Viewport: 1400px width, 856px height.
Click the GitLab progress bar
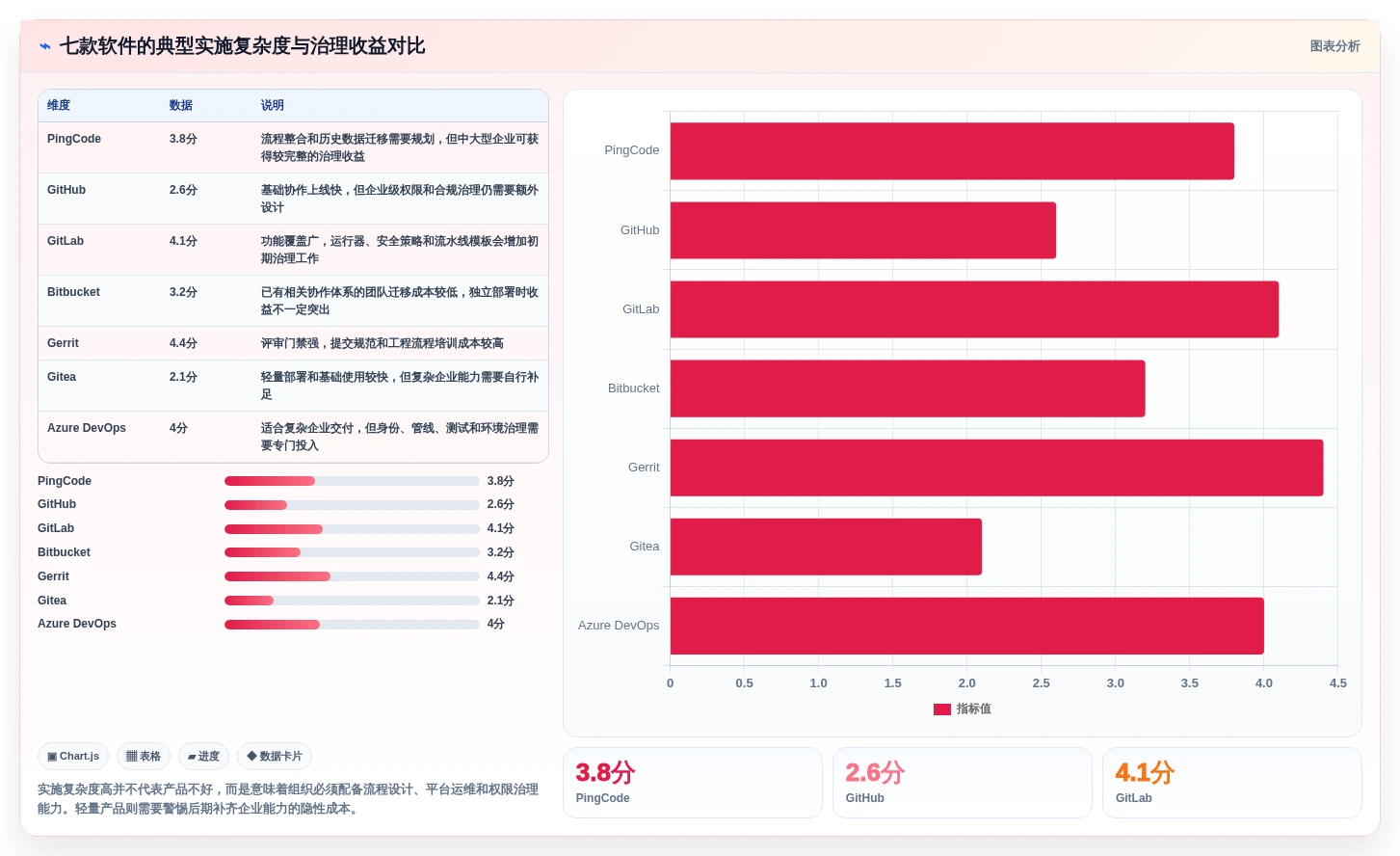(352, 529)
